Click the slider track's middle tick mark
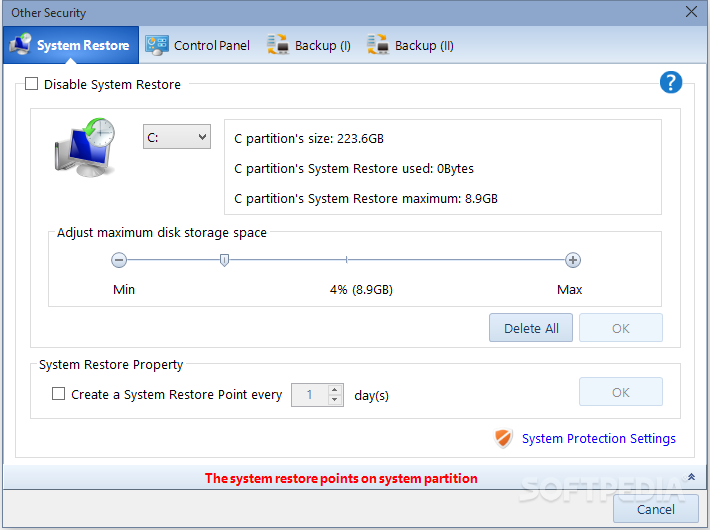Image resolution: width=710 pixels, height=530 pixels. (346, 260)
